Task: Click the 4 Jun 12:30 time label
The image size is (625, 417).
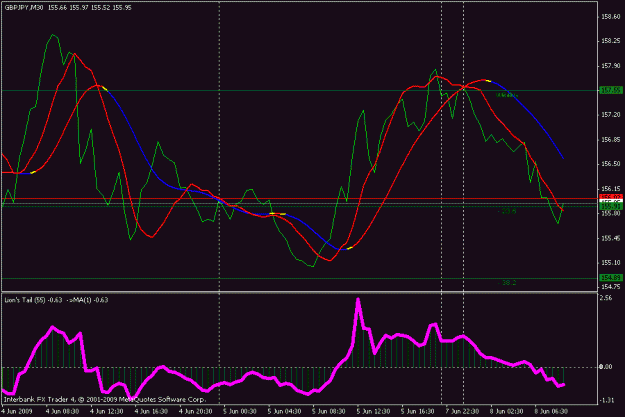Action: pos(107,411)
